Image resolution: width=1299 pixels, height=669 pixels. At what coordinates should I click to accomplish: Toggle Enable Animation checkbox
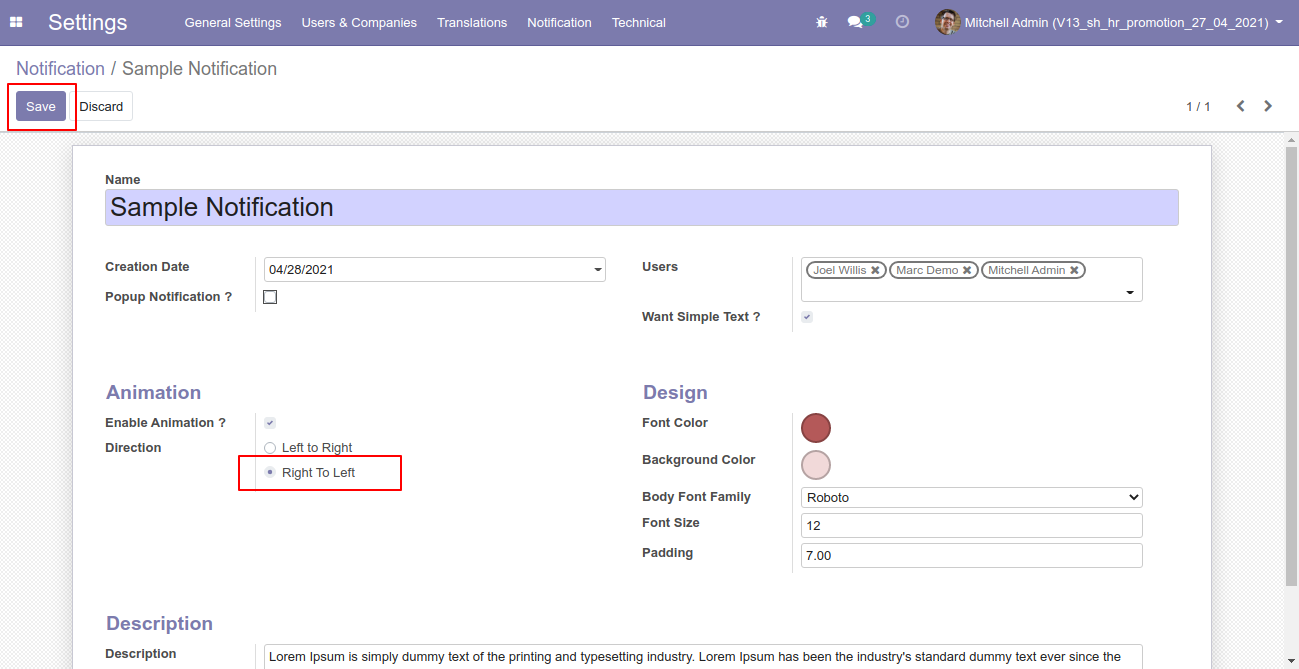(270, 423)
